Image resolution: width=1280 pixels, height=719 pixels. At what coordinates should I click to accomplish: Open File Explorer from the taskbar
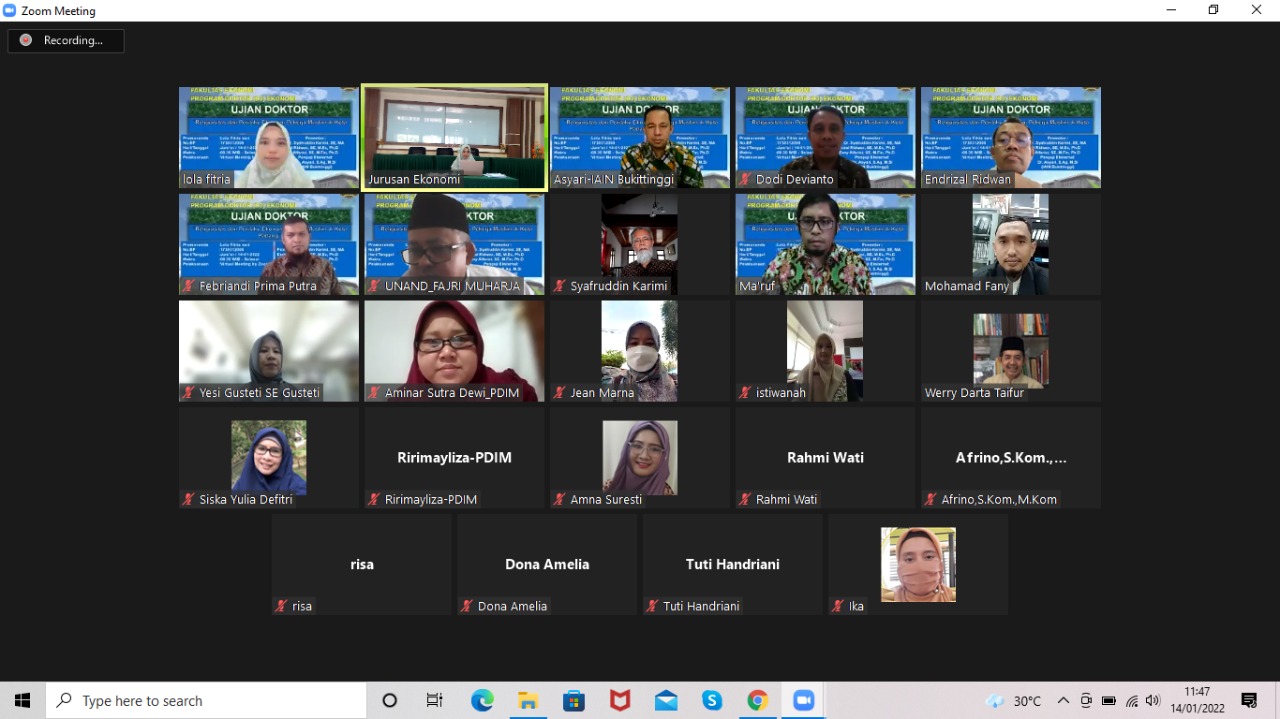coord(528,701)
